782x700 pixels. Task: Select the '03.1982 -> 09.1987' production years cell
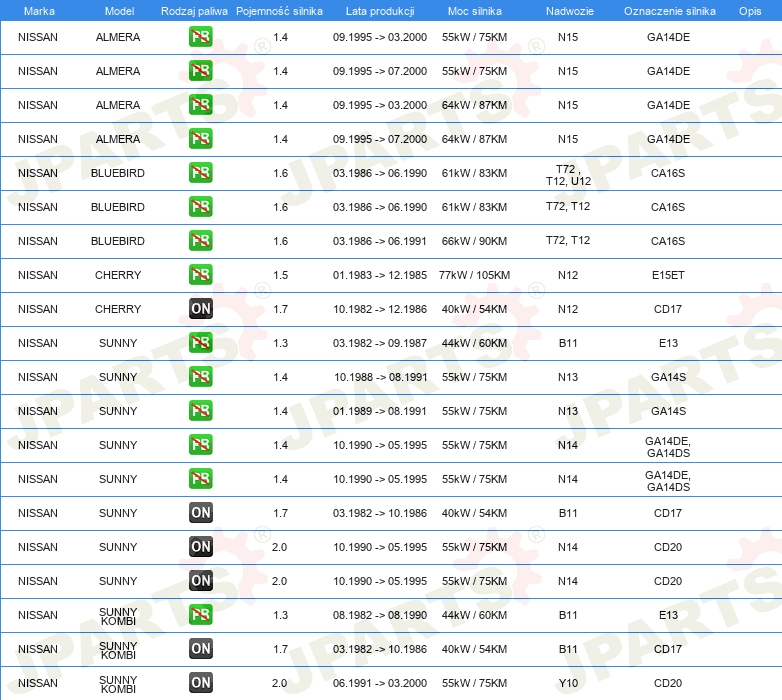pos(380,343)
